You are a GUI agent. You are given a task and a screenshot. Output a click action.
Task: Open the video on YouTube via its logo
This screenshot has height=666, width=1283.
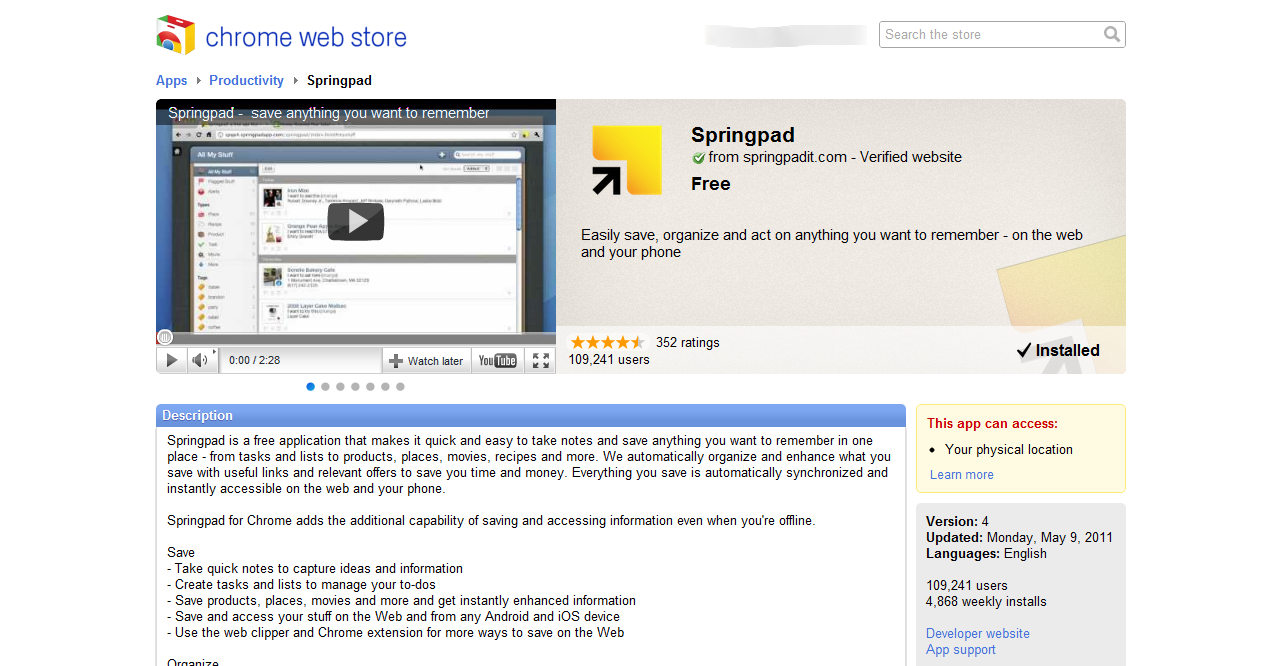497,361
